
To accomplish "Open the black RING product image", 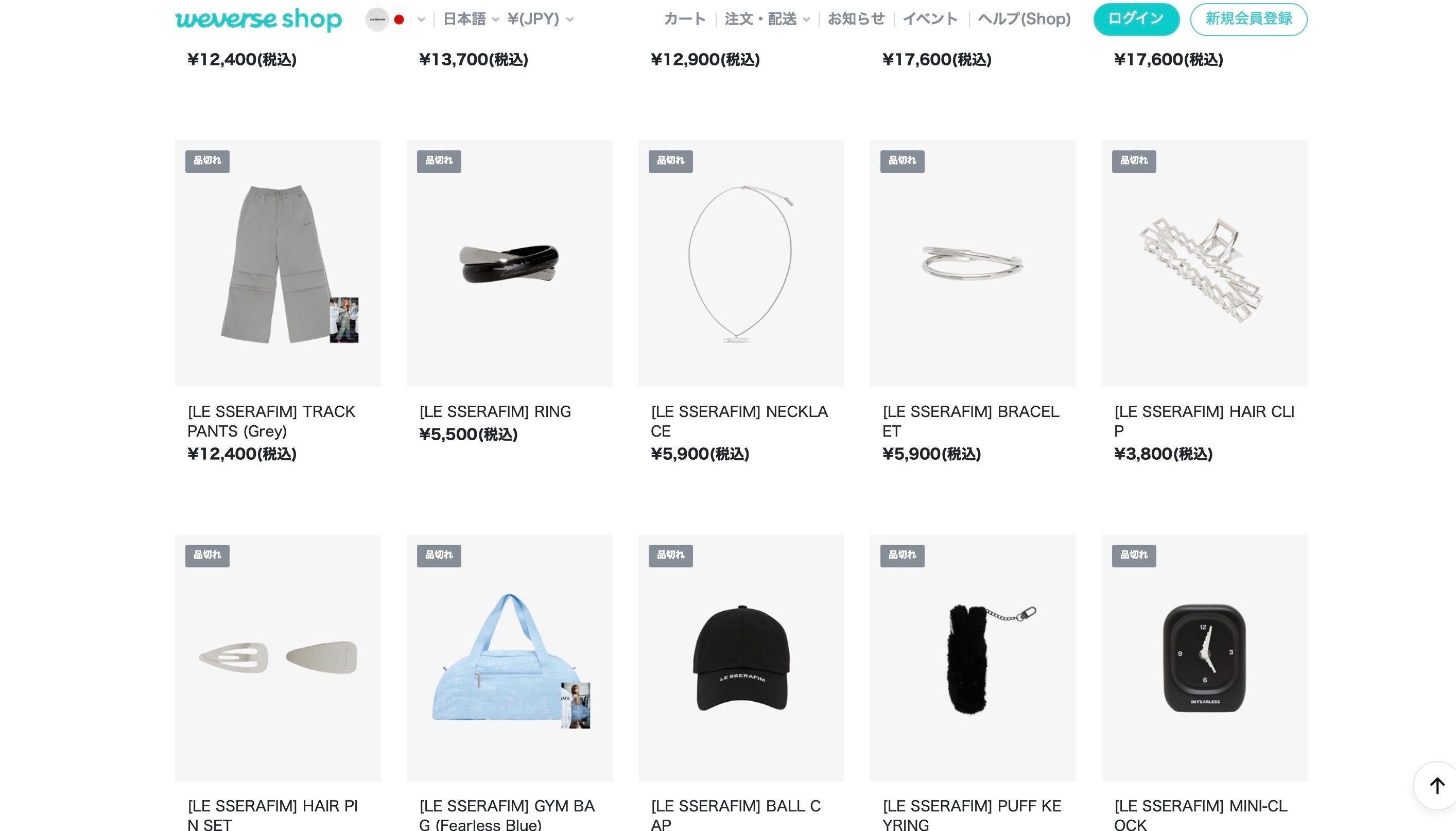I will [x=510, y=263].
